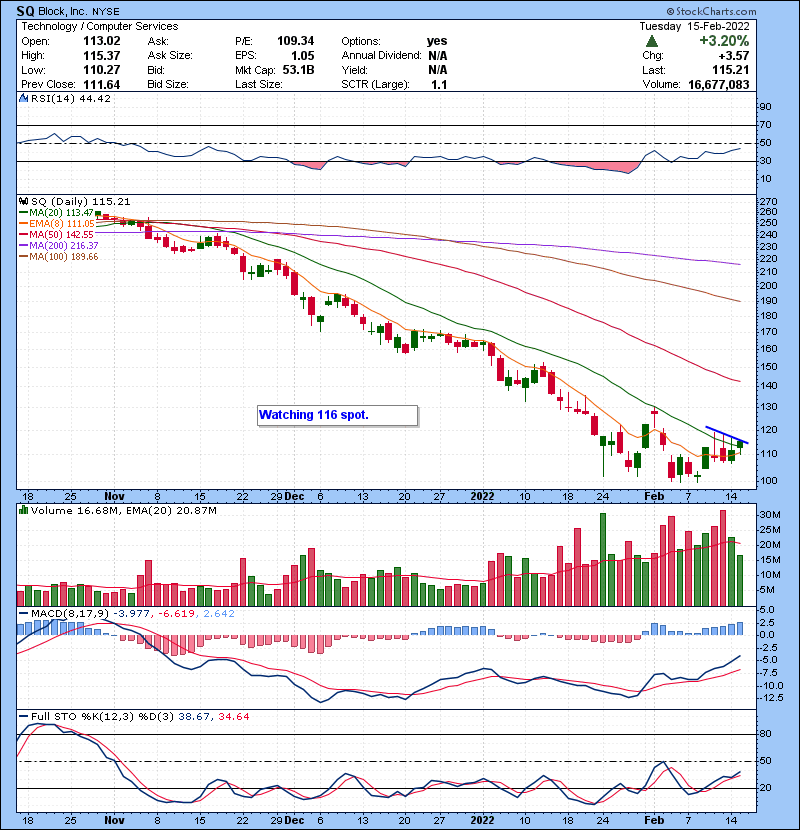Click the date Tuesday 15-Feb-2022
This screenshot has height=830, width=800.
click(x=694, y=26)
